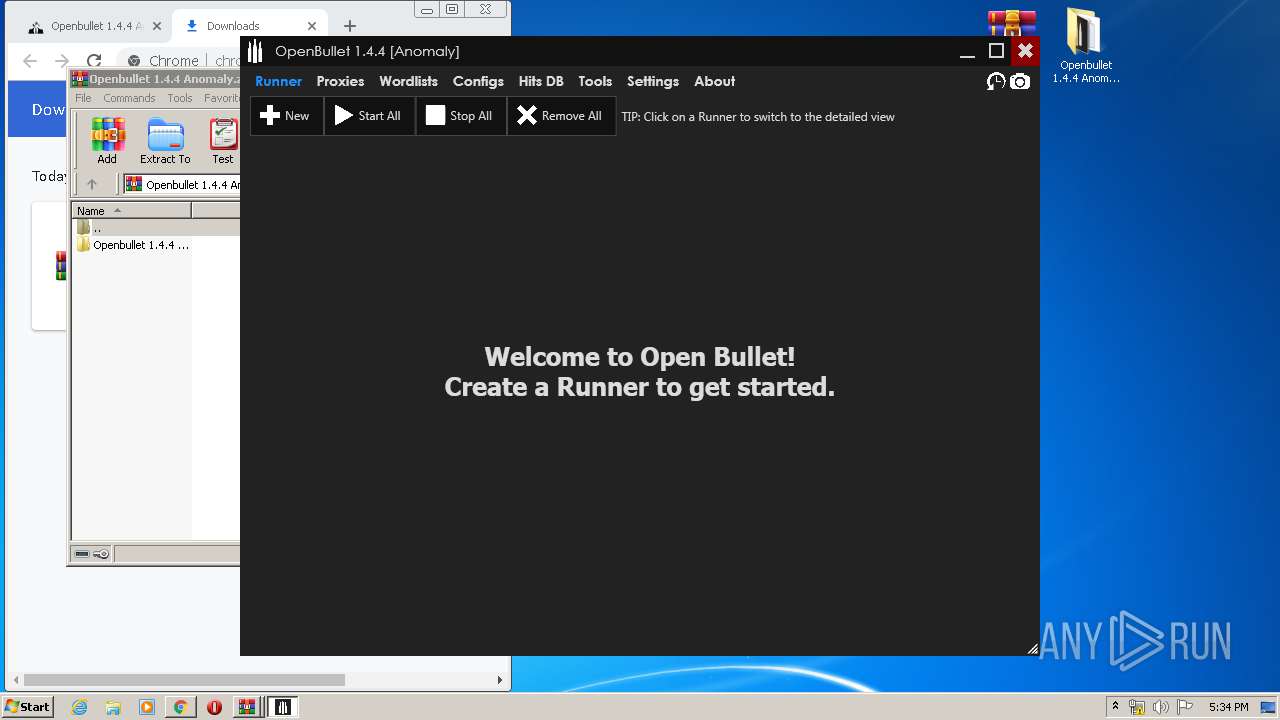Select the Openbullet 1.4.4 folder in WinRAR
Image resolution: width=1280 pixels, height=720 pixels.
(x=133, y=245)
